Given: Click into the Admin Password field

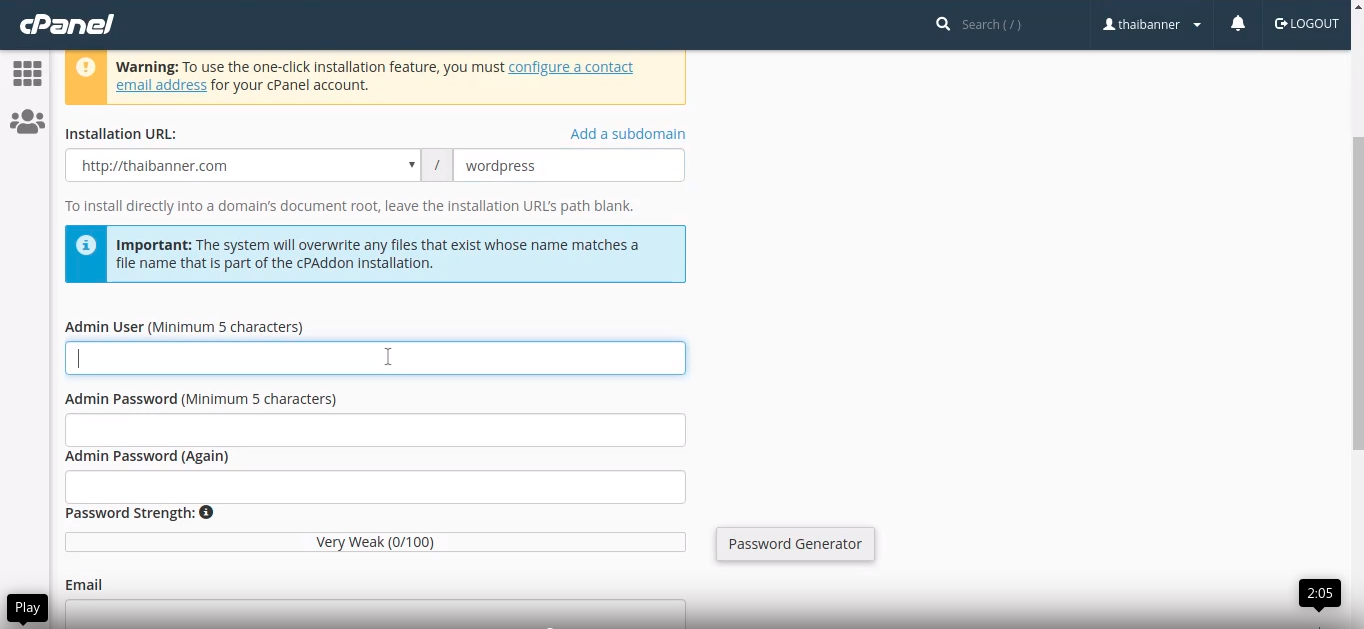Looking at the screenshot, I should (x=375, y=430).
